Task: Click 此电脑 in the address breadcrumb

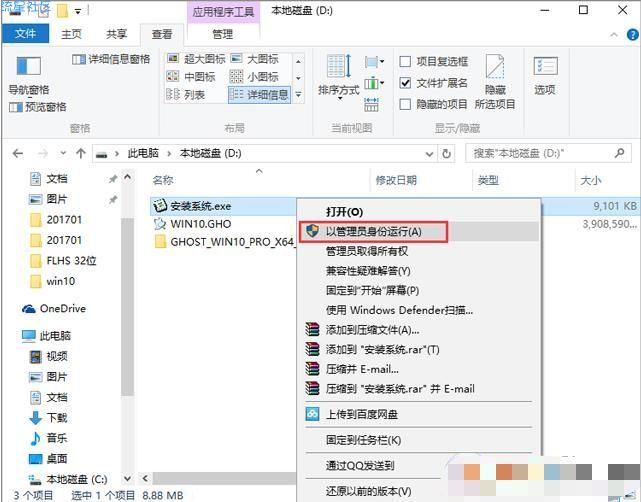Action: 143,154
